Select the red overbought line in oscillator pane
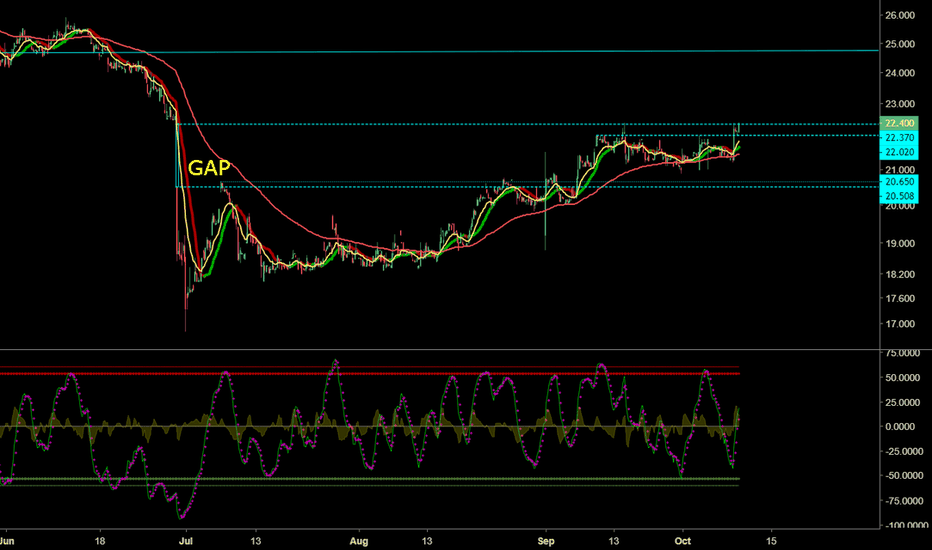932x550 pixels. 370,373
